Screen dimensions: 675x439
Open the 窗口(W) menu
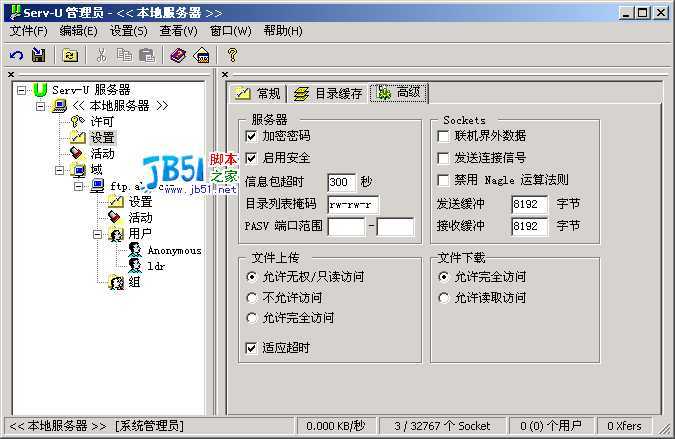click(x=230, y=31)
